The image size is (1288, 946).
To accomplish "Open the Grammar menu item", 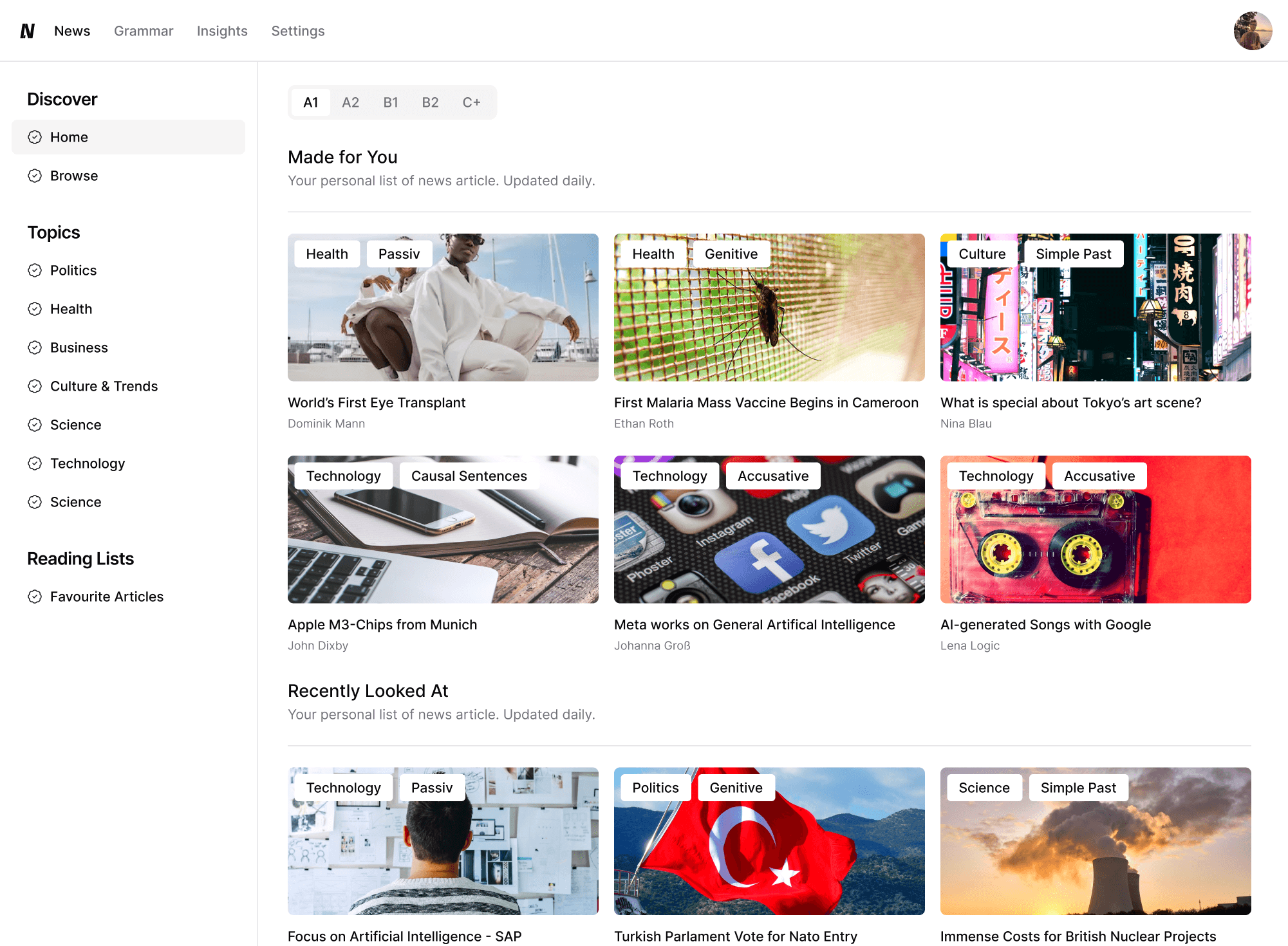I will [143, 30].
